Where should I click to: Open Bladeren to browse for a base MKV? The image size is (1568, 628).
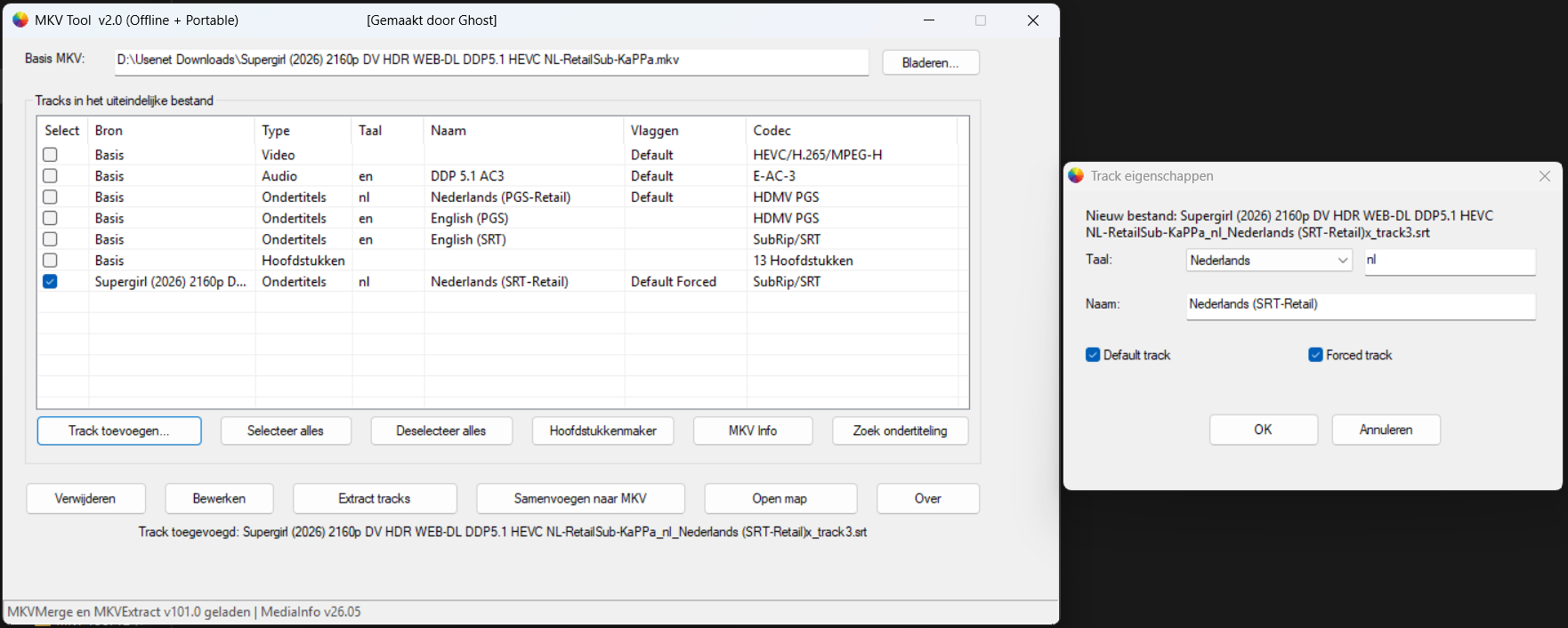click(x=931, y=62)
